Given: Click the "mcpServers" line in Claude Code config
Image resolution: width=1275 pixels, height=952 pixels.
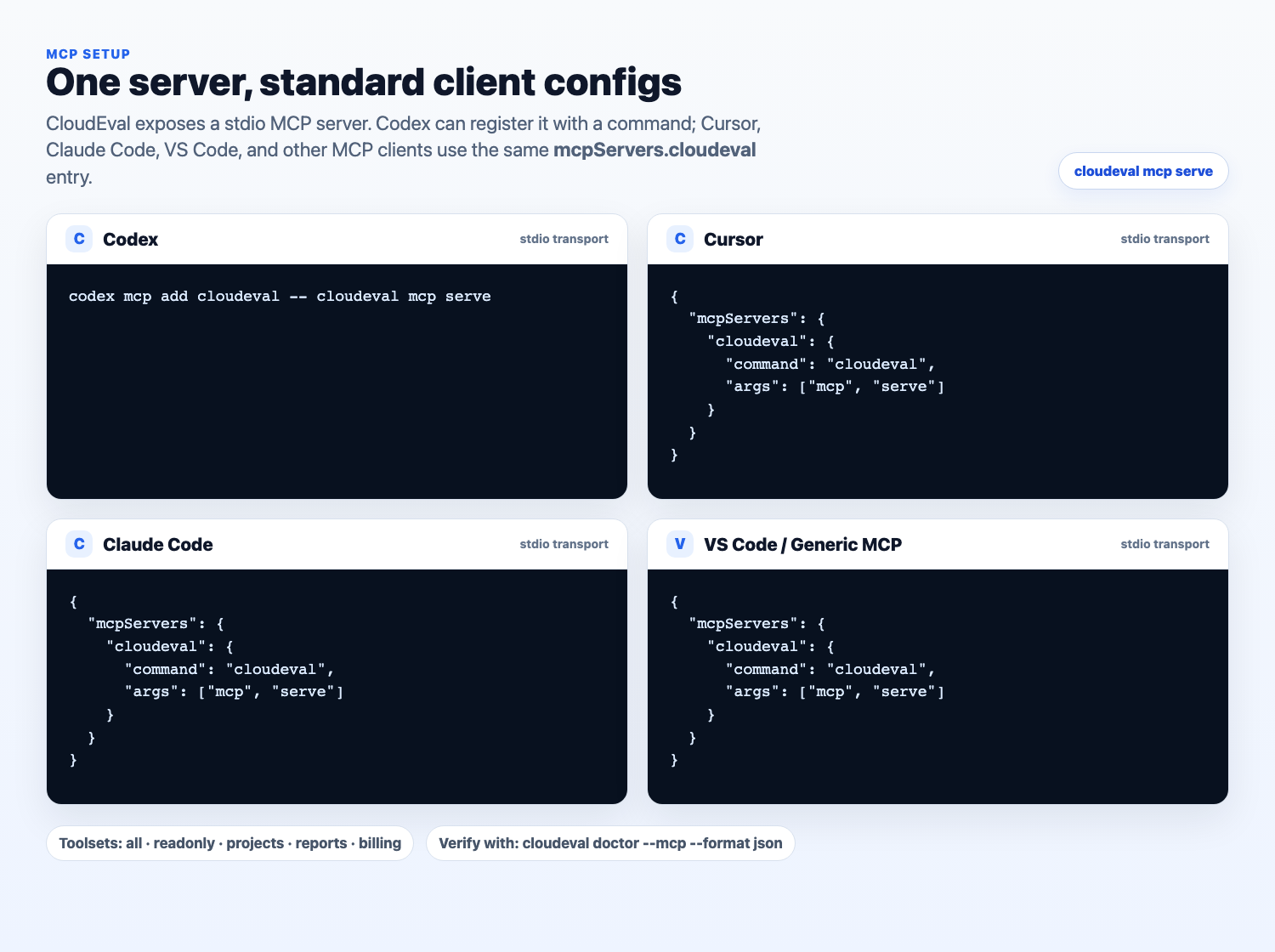Looking at the screenshot, I should pos(156,624).
